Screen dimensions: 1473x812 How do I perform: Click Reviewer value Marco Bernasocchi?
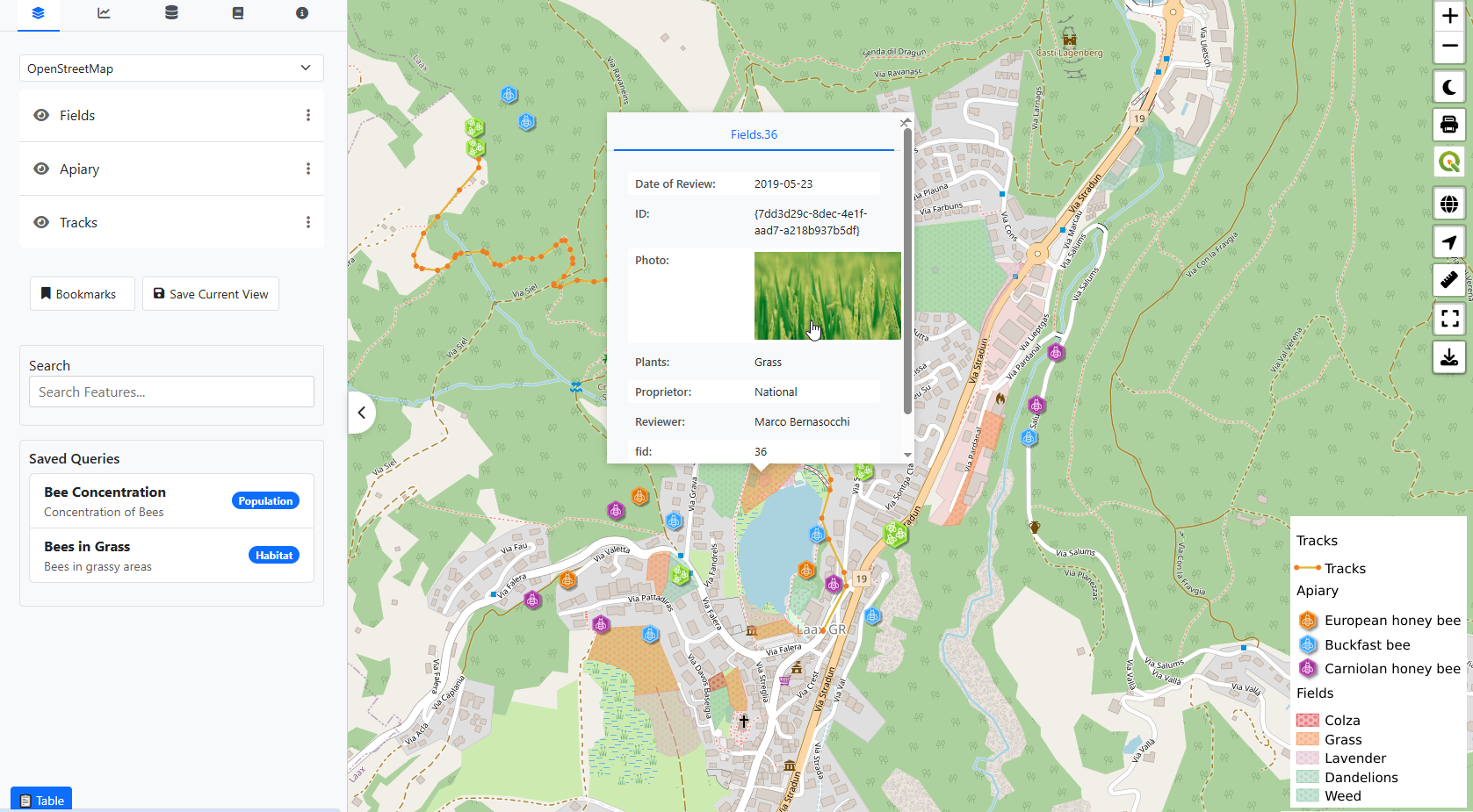pos(802,422)
